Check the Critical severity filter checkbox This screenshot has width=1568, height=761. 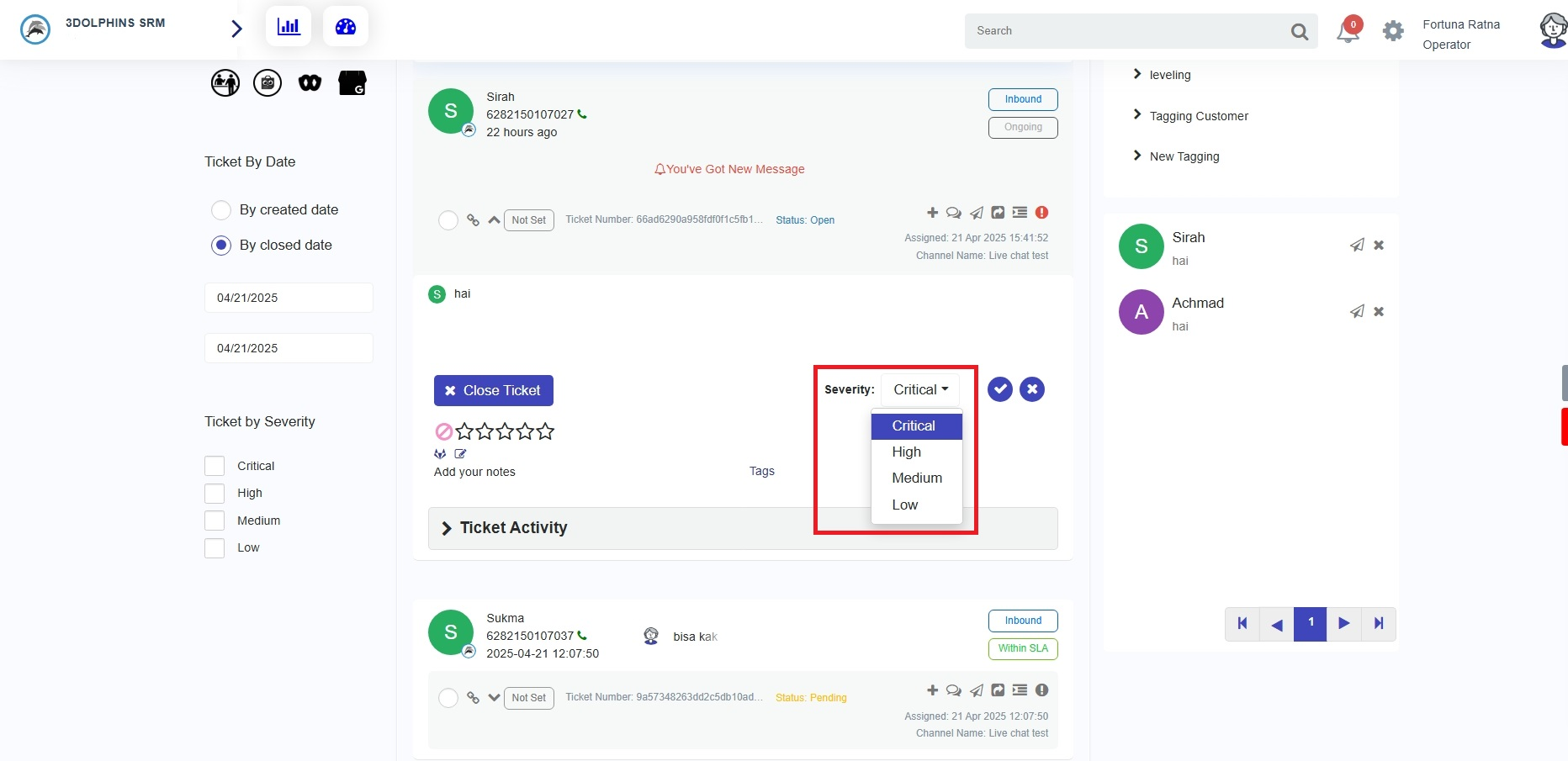point(215,466)
